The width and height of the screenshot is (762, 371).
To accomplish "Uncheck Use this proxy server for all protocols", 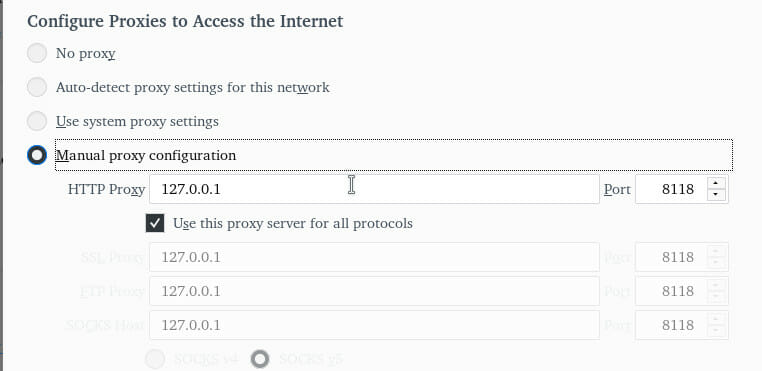I will pyautogui.click(x=155, y=223).
